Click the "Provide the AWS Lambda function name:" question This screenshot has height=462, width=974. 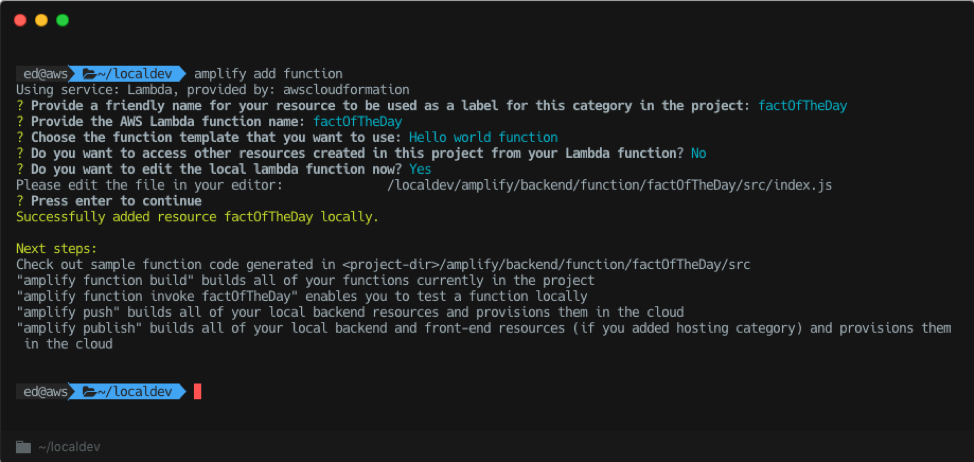pyautogui.click(x=168, y=122)
